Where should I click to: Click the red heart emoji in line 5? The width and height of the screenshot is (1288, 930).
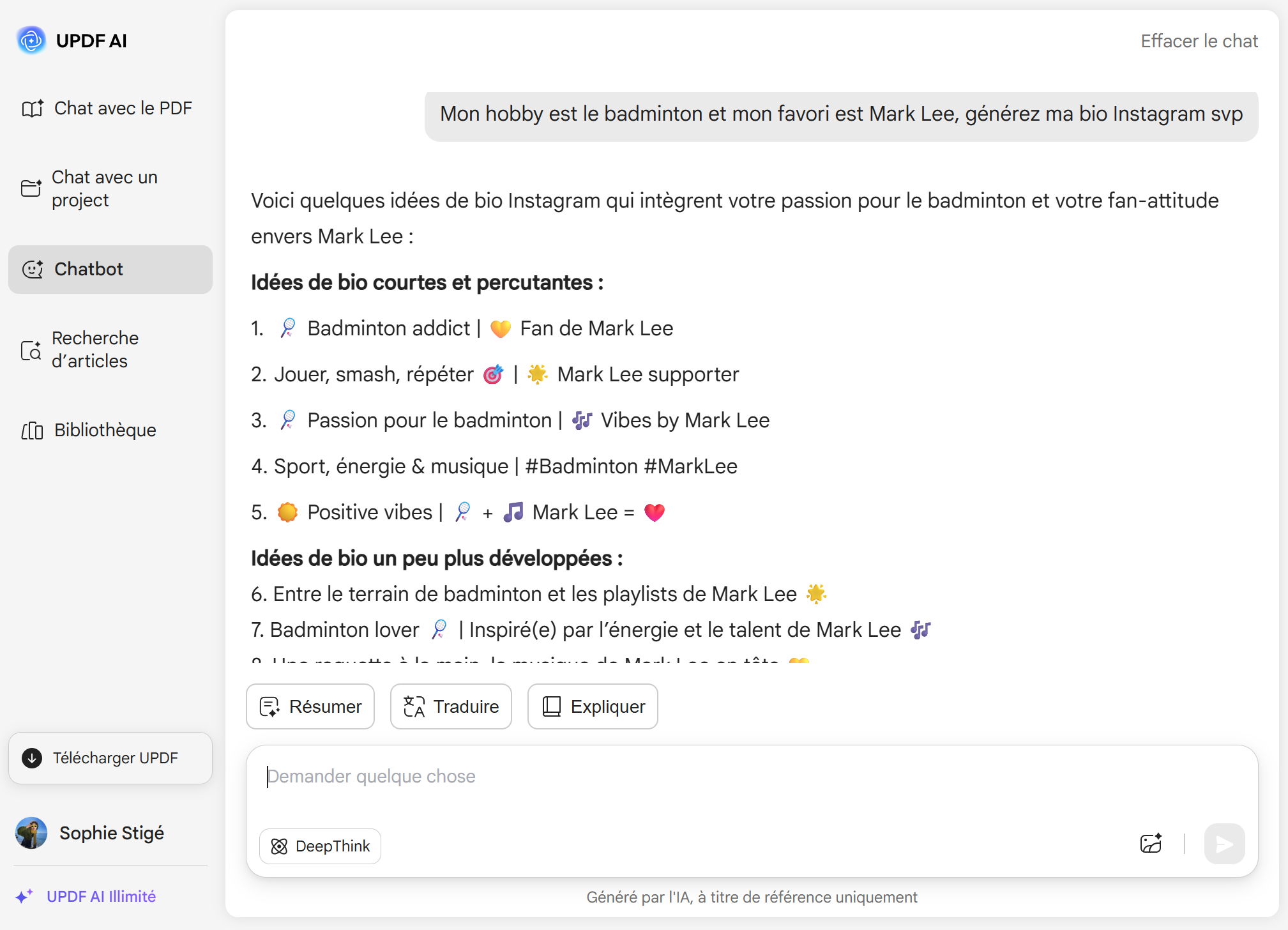[655, 512]
